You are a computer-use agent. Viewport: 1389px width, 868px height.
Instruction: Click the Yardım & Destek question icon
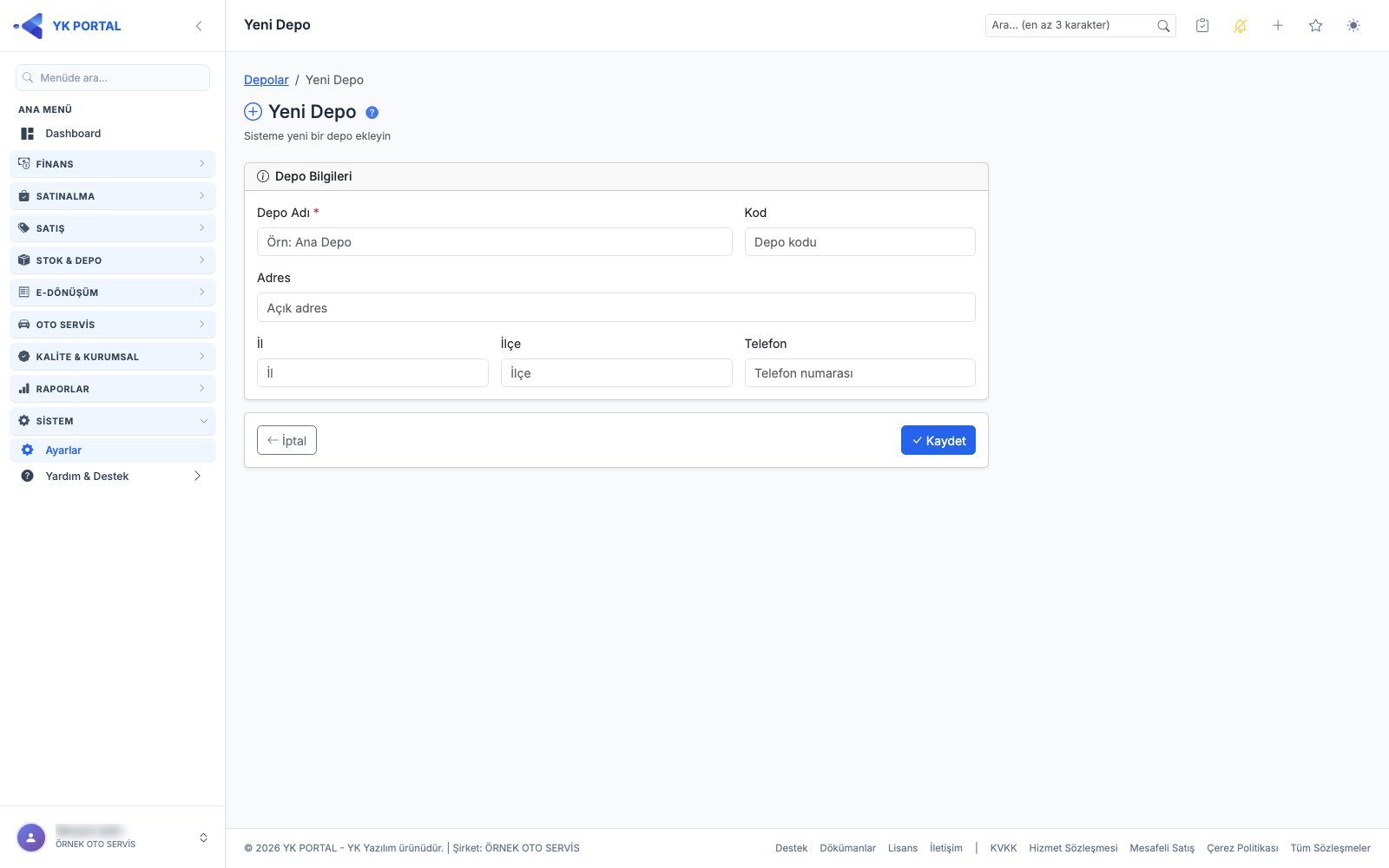(x=27, y=477)
